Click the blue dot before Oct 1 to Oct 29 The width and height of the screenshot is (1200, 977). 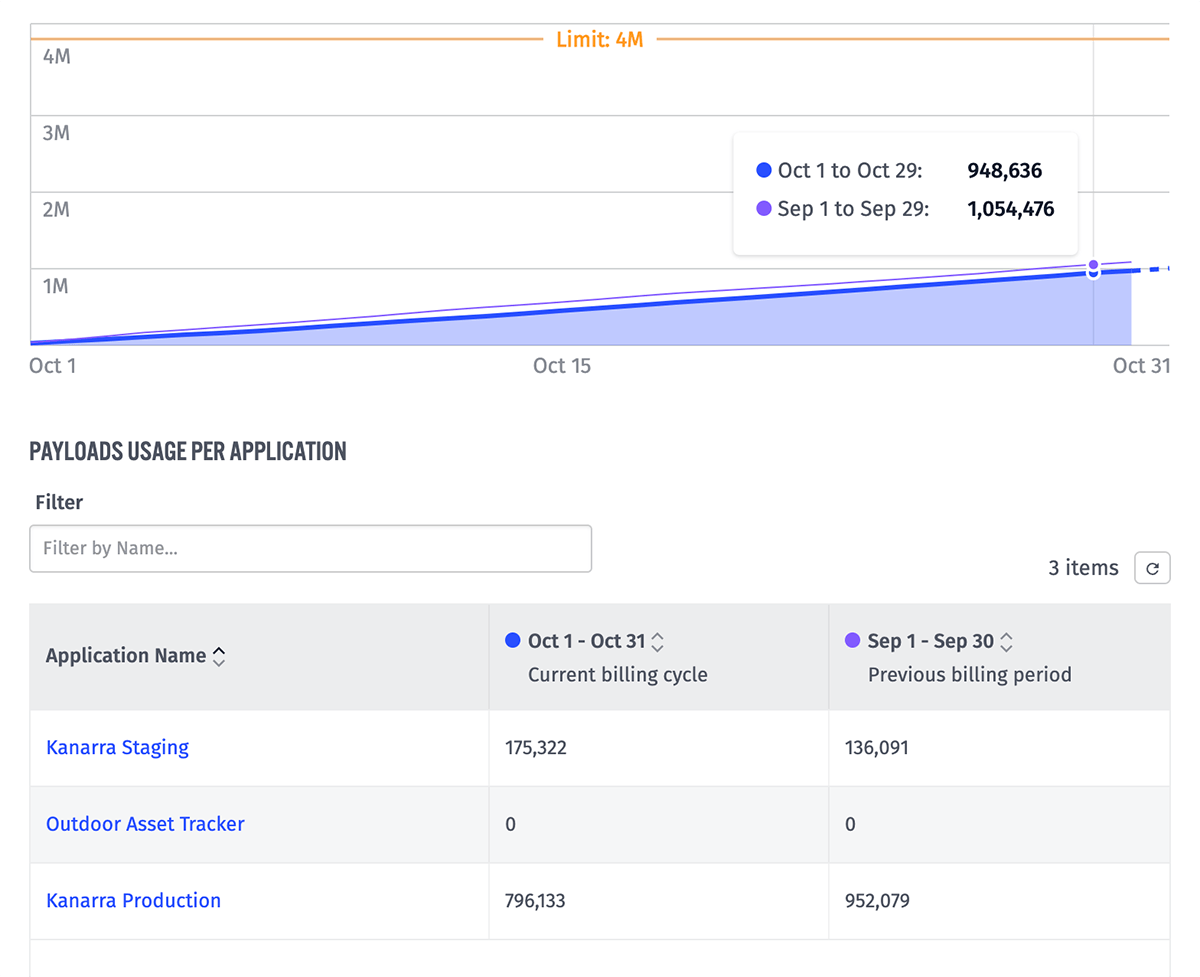764,171
